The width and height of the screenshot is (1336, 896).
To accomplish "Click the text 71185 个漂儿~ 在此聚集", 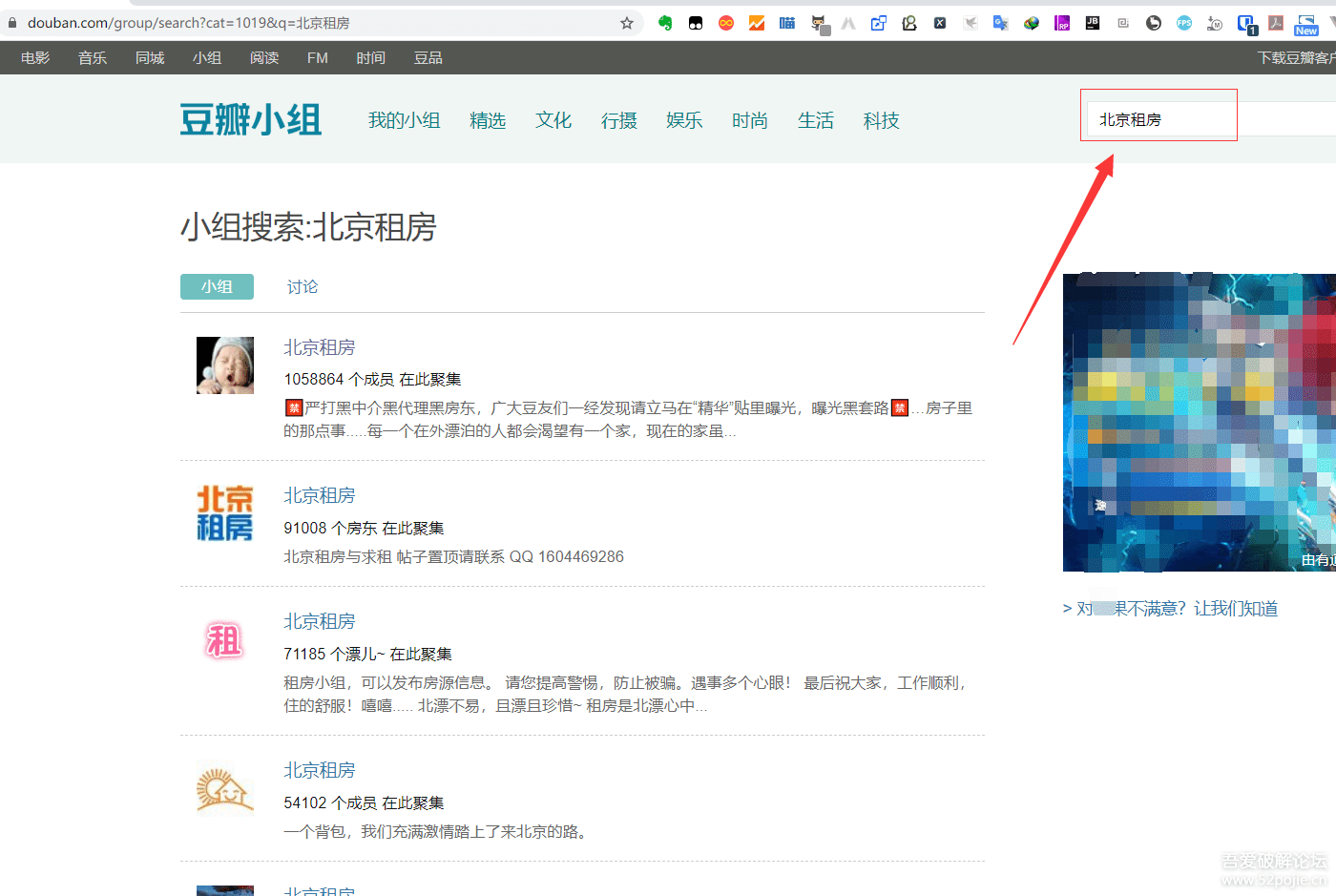I will pyautogui.click(x=367, y=654).
